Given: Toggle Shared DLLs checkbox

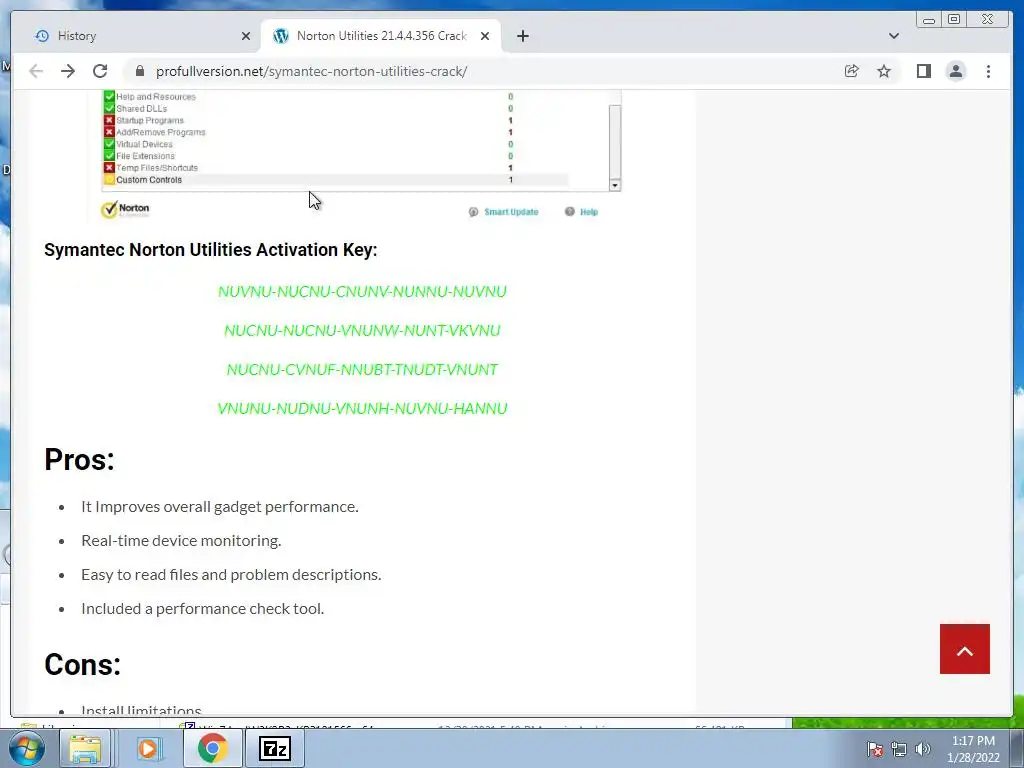Looking at the screenshot, I should pos(109,108).
